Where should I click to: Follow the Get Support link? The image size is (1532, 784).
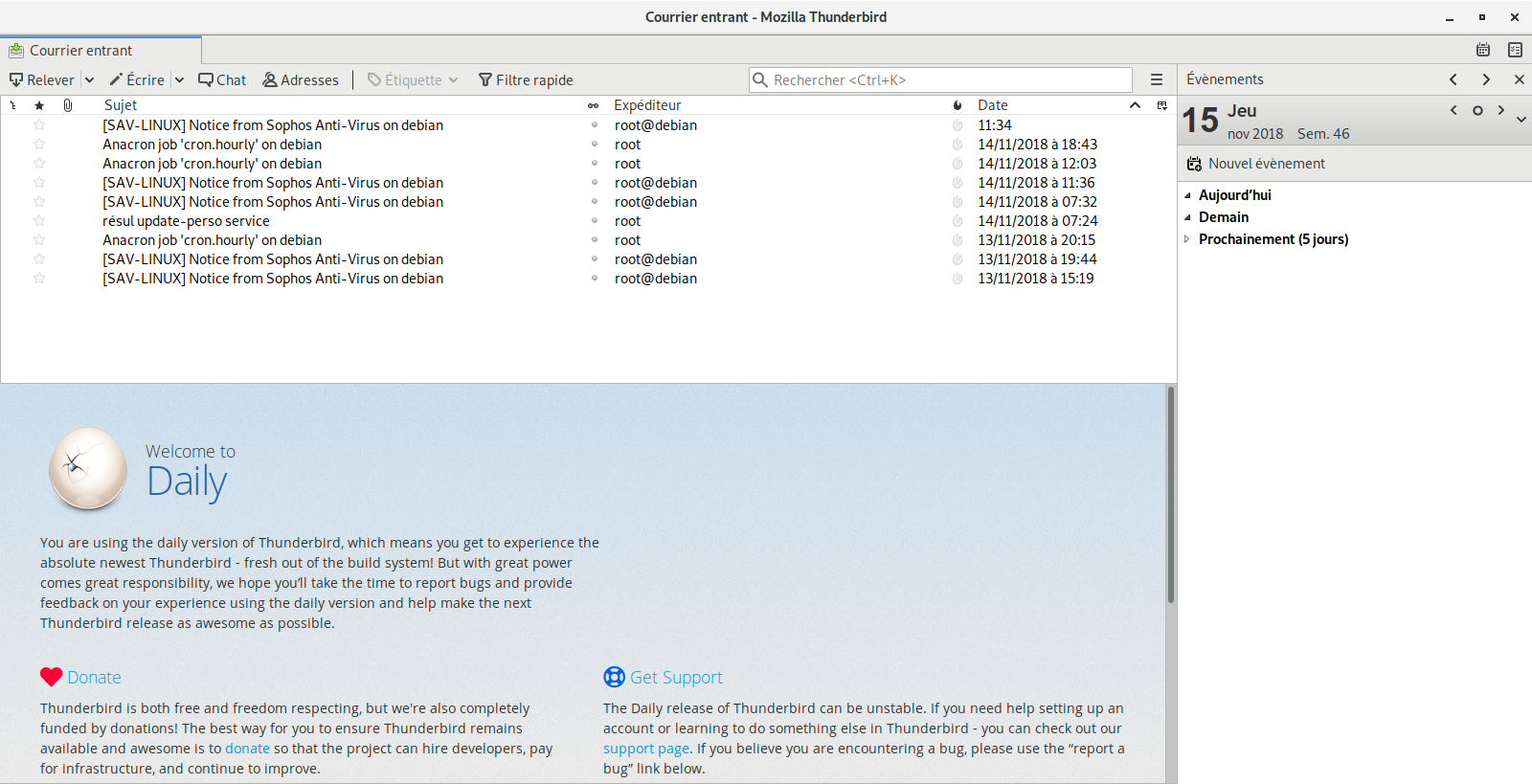click(676, 678)
